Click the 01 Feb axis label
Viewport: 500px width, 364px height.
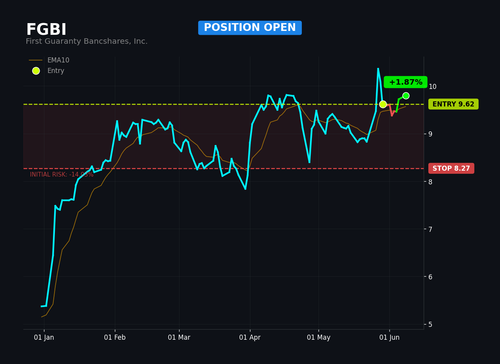pos(115,337)
